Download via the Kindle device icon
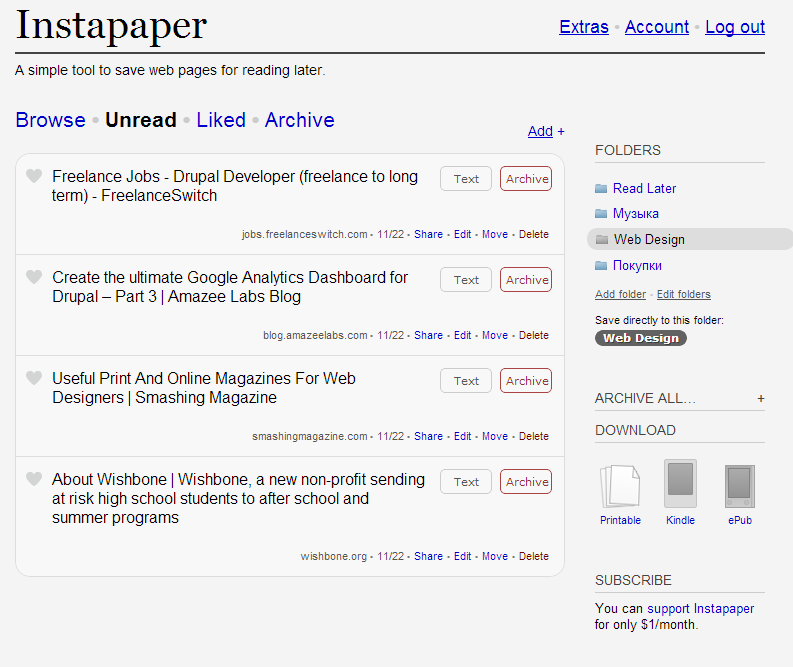 pyautogui.click(x=680, y=483)
